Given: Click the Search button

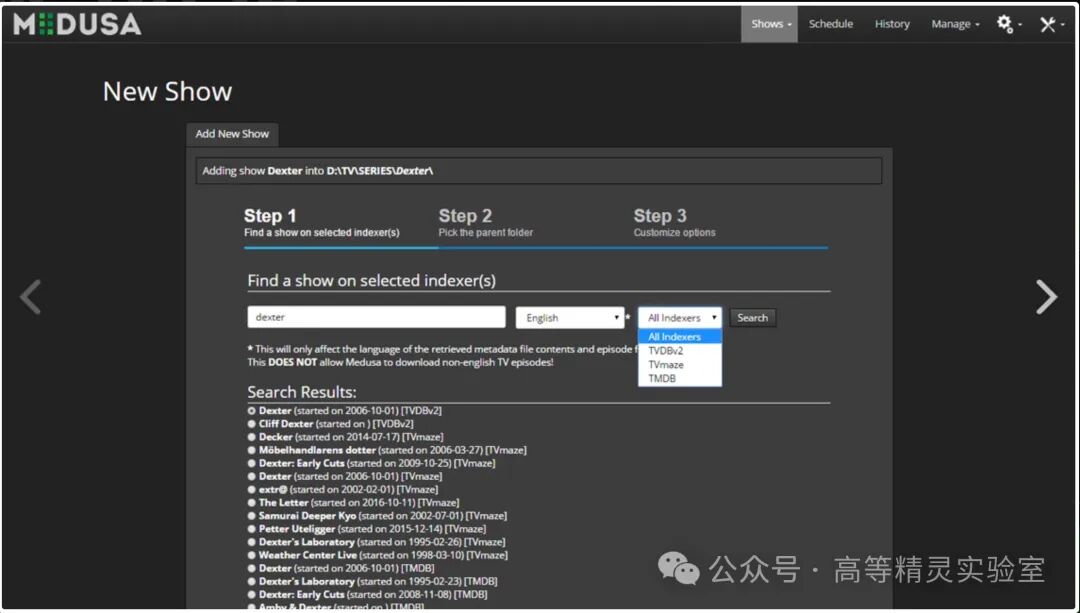Looking at the screenshot, I should [x=752, y=318].
